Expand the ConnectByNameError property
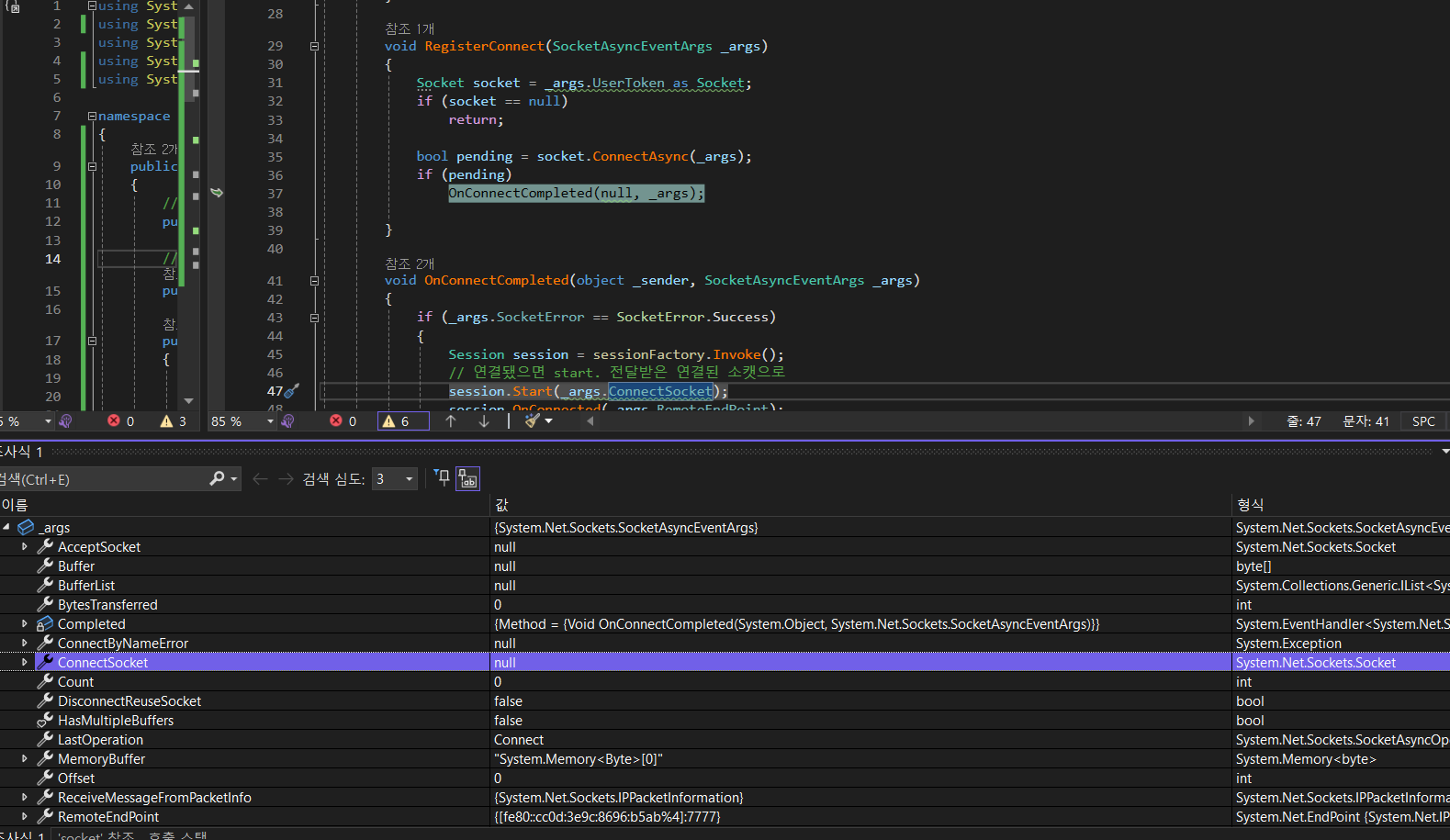 click(x=25, y=643)
